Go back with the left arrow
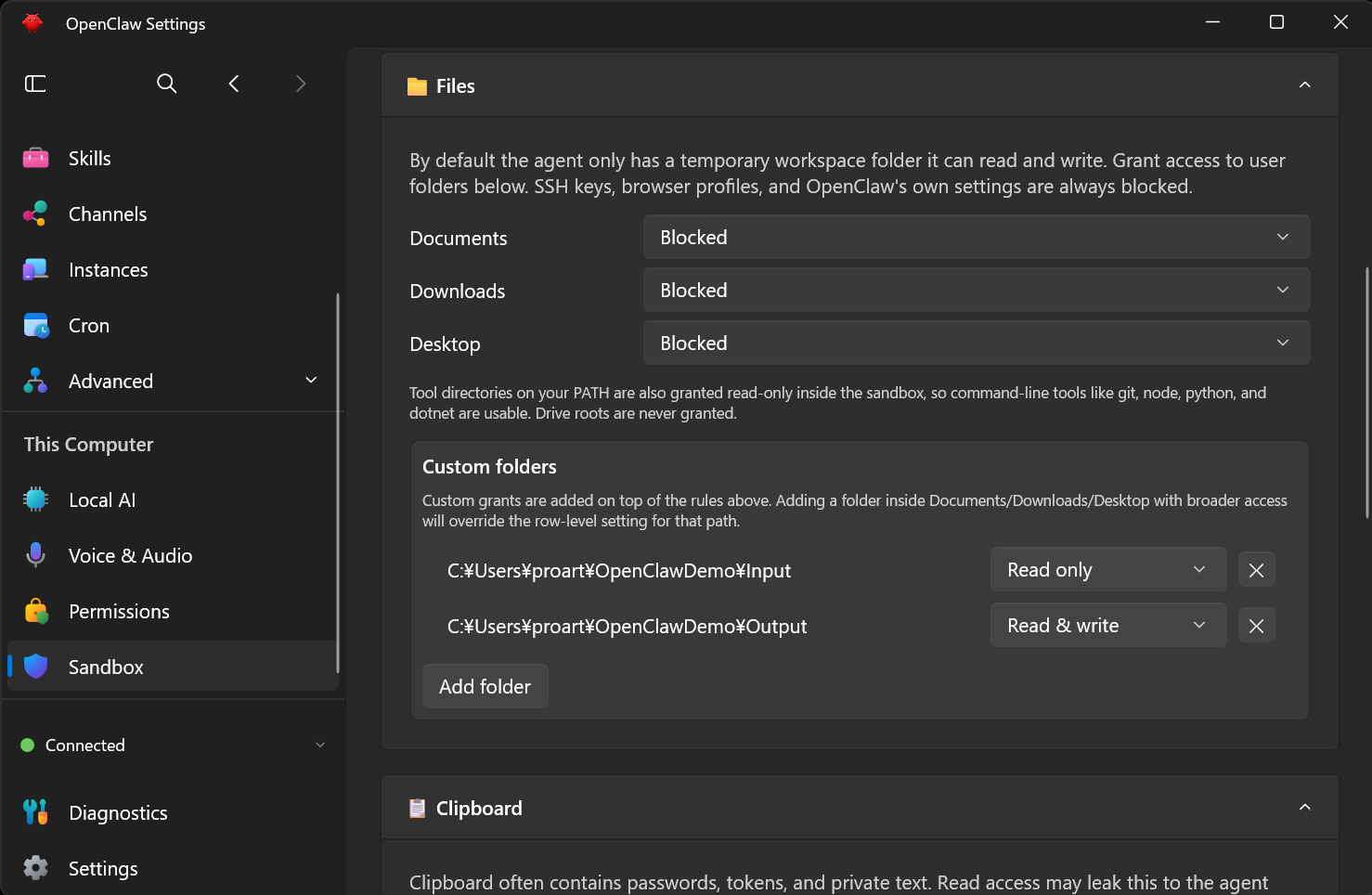The height and width of the screenshot is (895, 1372). coord(234,84)
